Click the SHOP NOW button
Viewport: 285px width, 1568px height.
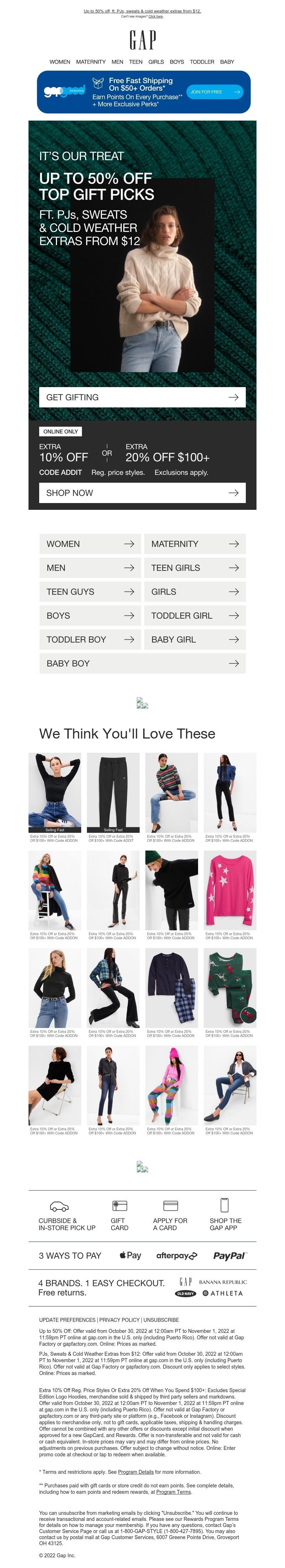tap(142, 492)
